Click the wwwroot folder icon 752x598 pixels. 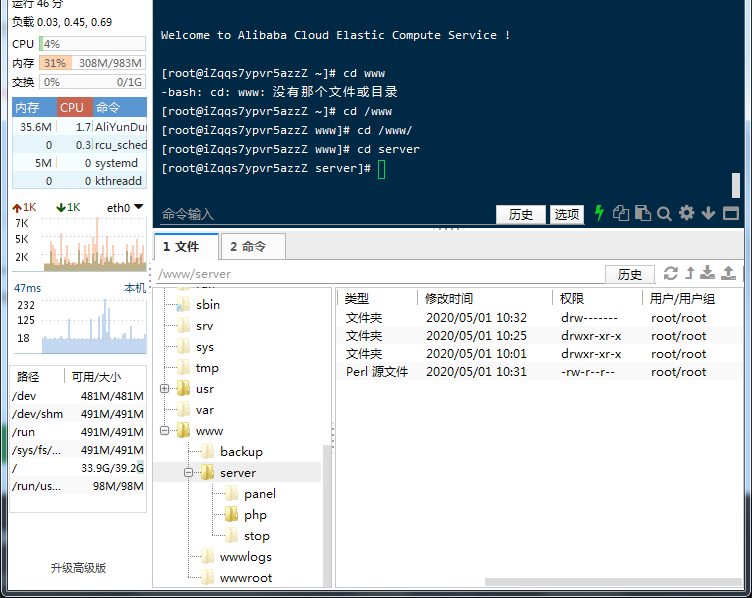(x=207, y=577)
